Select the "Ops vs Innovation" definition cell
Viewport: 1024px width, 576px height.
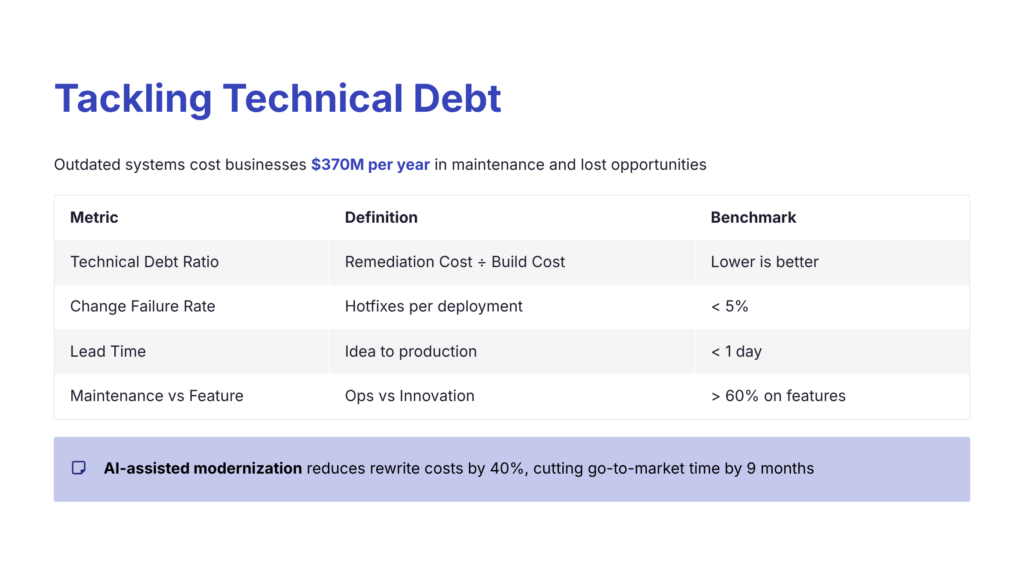(x=410, y=396)
